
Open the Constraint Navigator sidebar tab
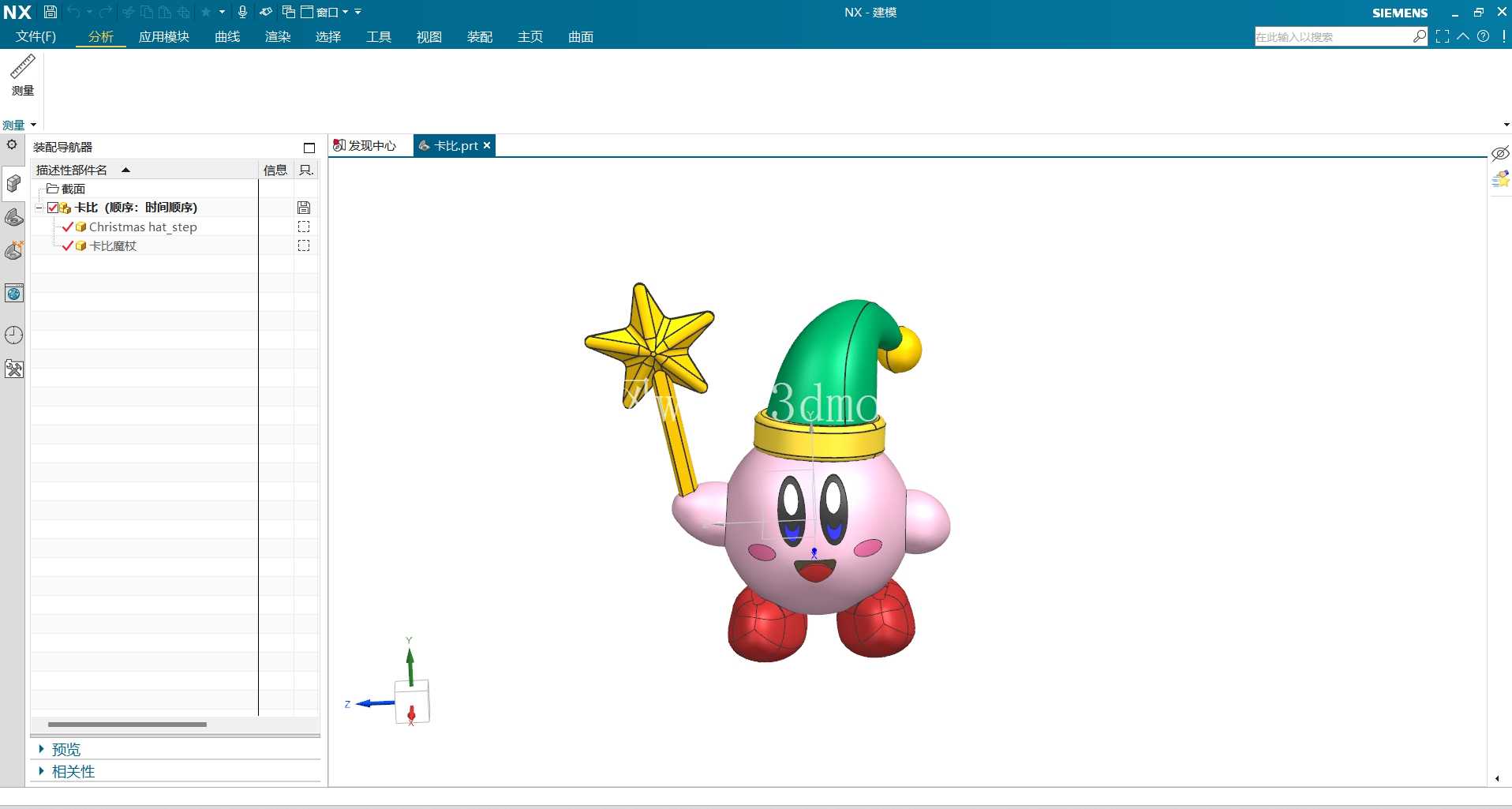point(13,251)
